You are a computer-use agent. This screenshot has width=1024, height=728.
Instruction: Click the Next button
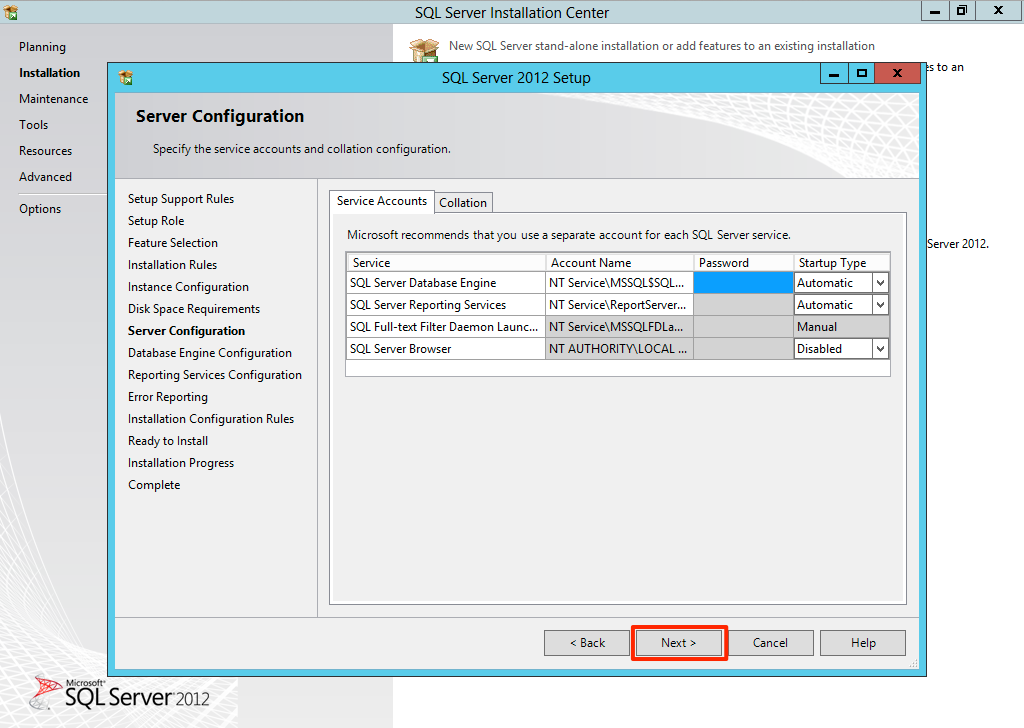679,643
